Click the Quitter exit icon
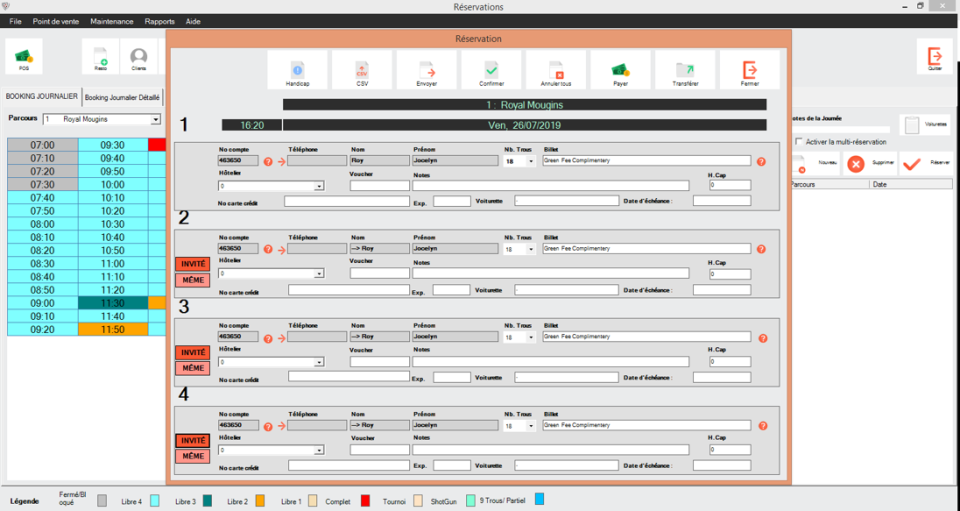 (935, 56)
